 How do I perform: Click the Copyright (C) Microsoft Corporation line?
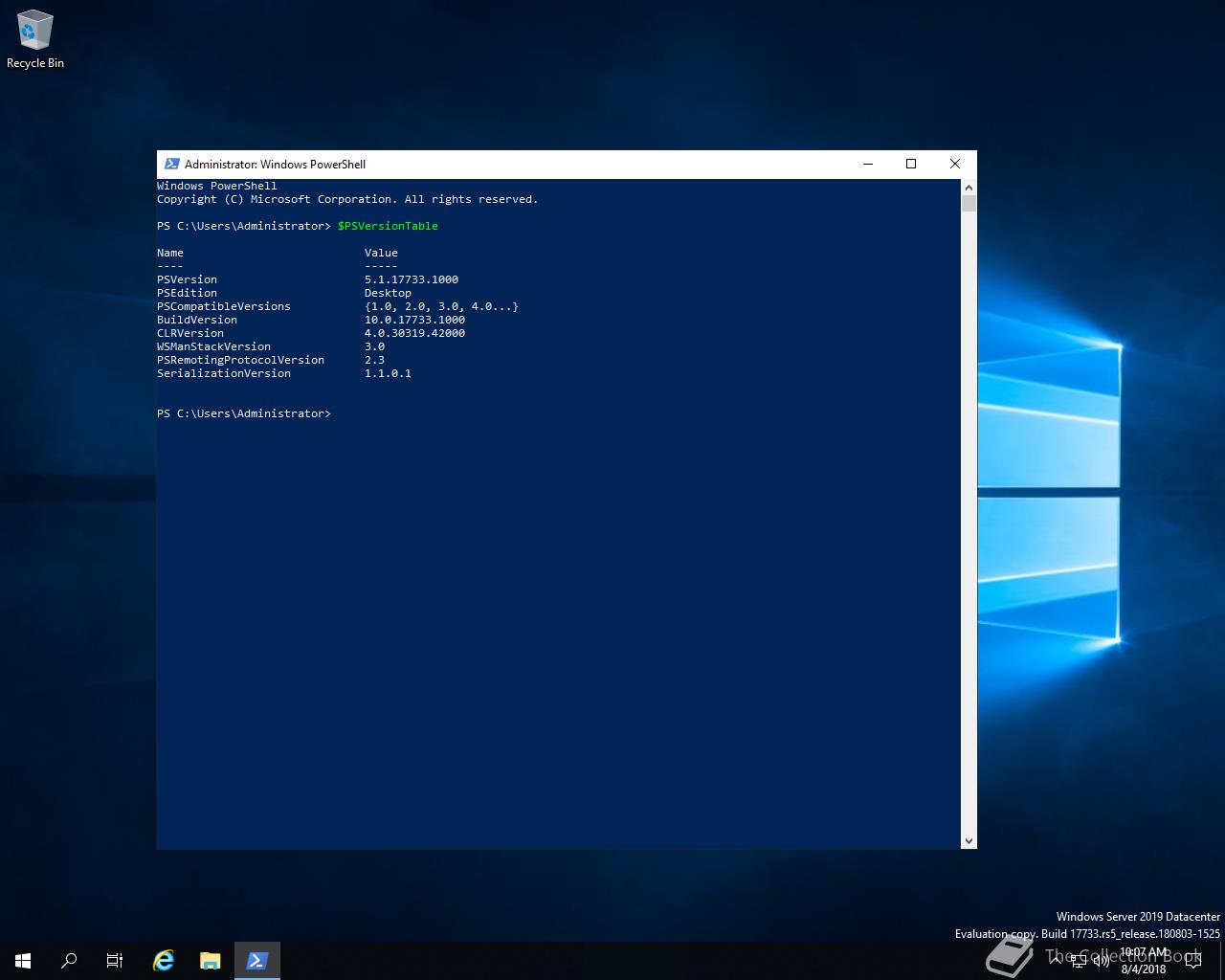point(347,199)
